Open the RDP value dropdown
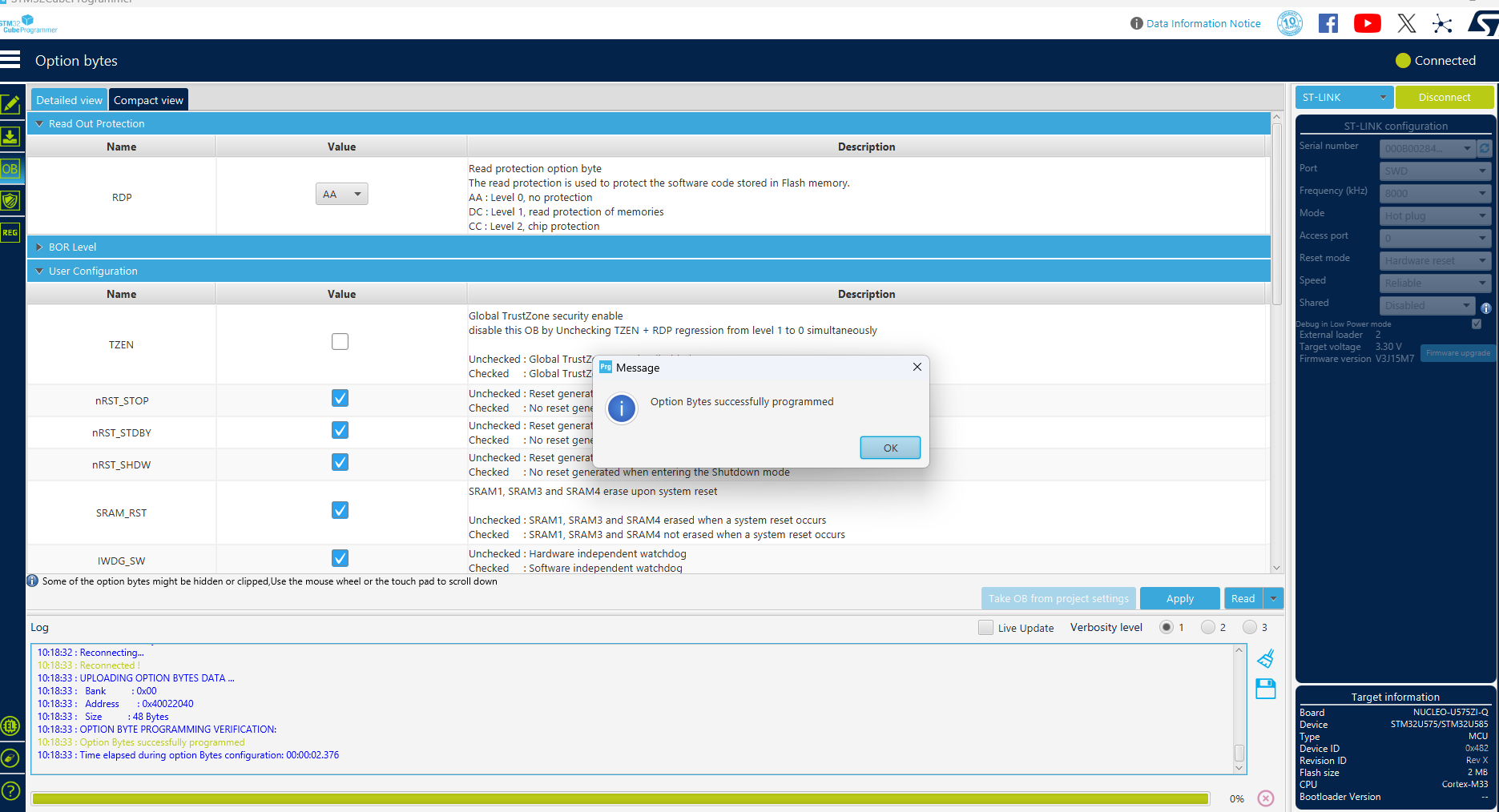 pyautogui.click(x=342, y=195)
